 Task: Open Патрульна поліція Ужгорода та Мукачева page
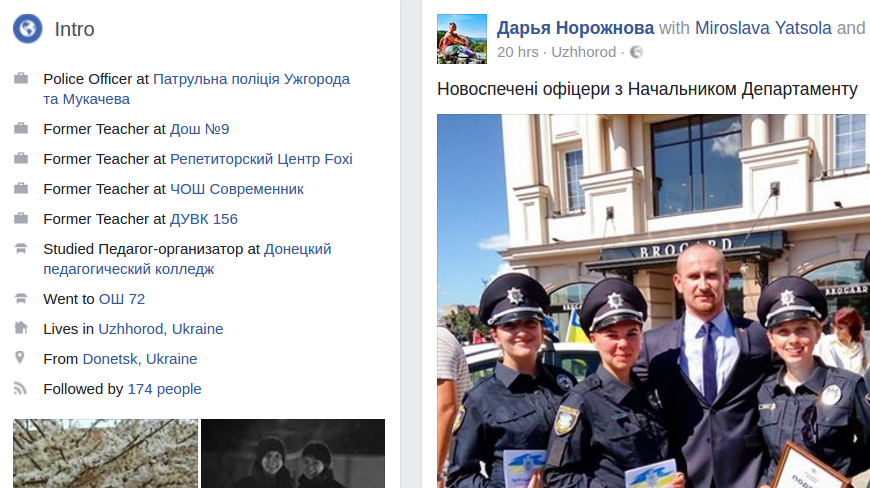[196, 89]
